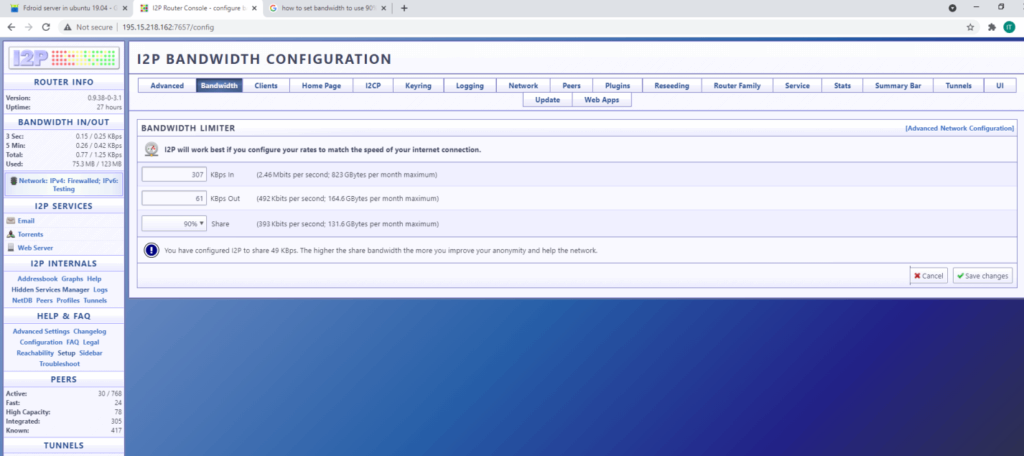The height and width of the screenshot is (456, 1024).
Task: Open Logs link in sidebar
Action: 101,289
